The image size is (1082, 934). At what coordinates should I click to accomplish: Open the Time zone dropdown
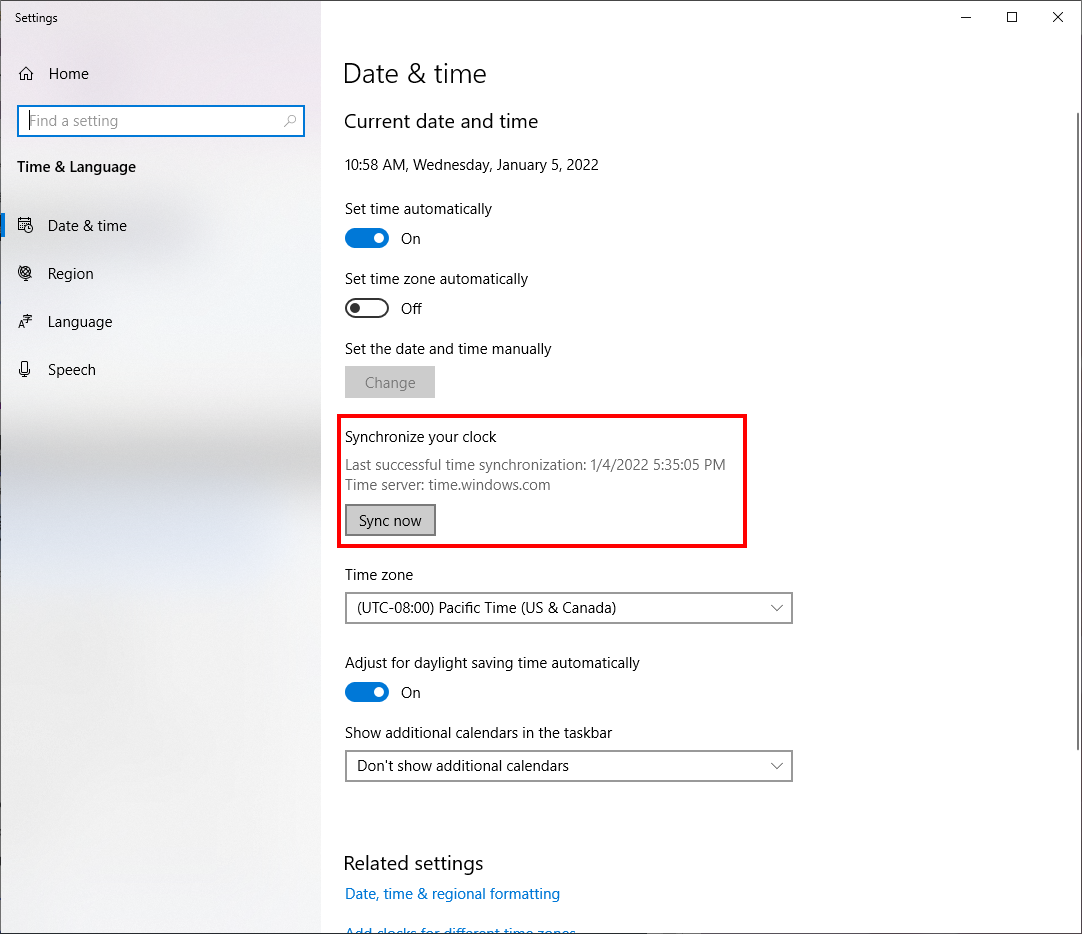click(568, 608)
